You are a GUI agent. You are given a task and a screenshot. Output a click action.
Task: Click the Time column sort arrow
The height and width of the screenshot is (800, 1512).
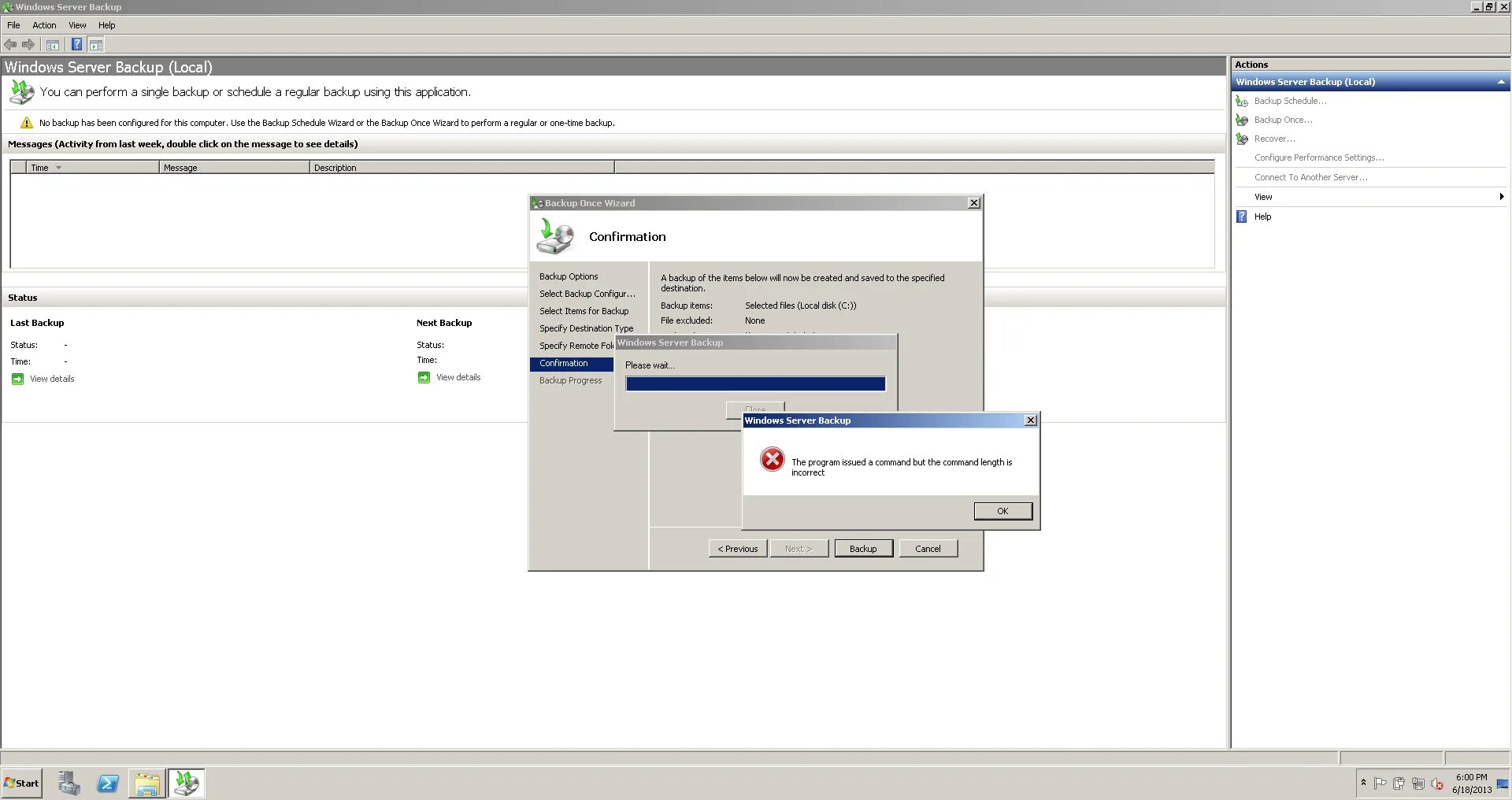[58, 168]
